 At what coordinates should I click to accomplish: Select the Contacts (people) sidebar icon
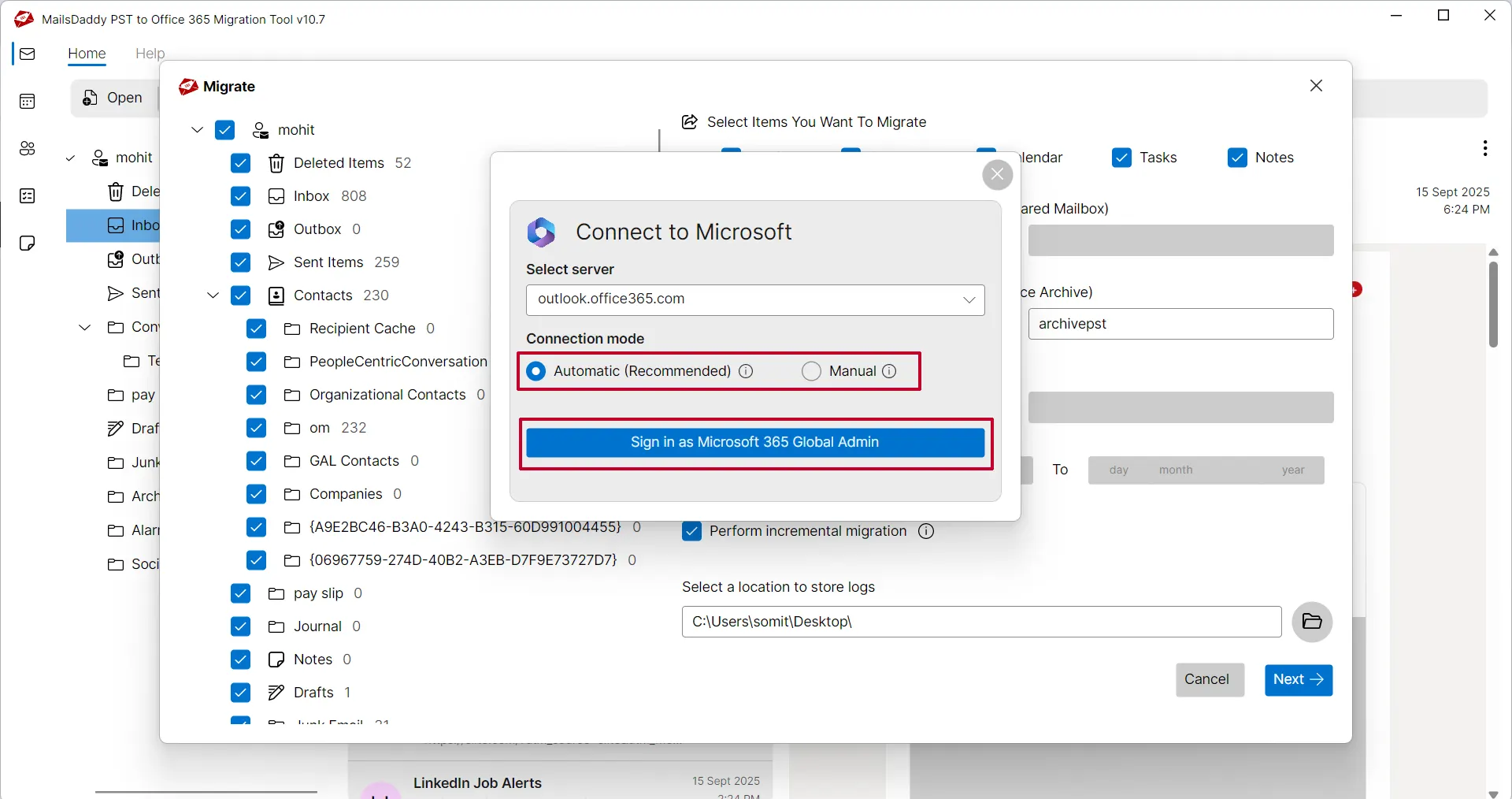pos(27,148)
